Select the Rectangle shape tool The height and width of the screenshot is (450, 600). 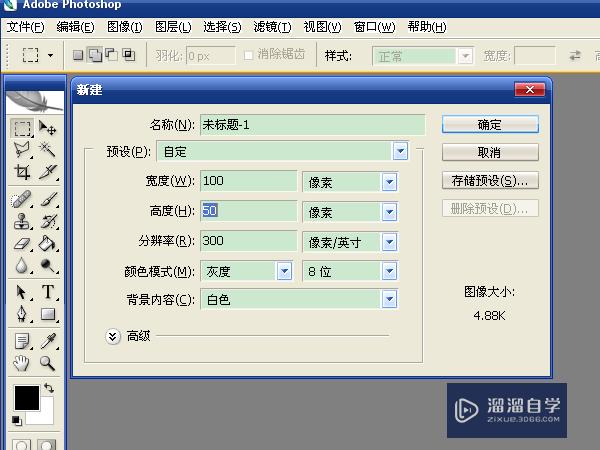pos(47,314)
